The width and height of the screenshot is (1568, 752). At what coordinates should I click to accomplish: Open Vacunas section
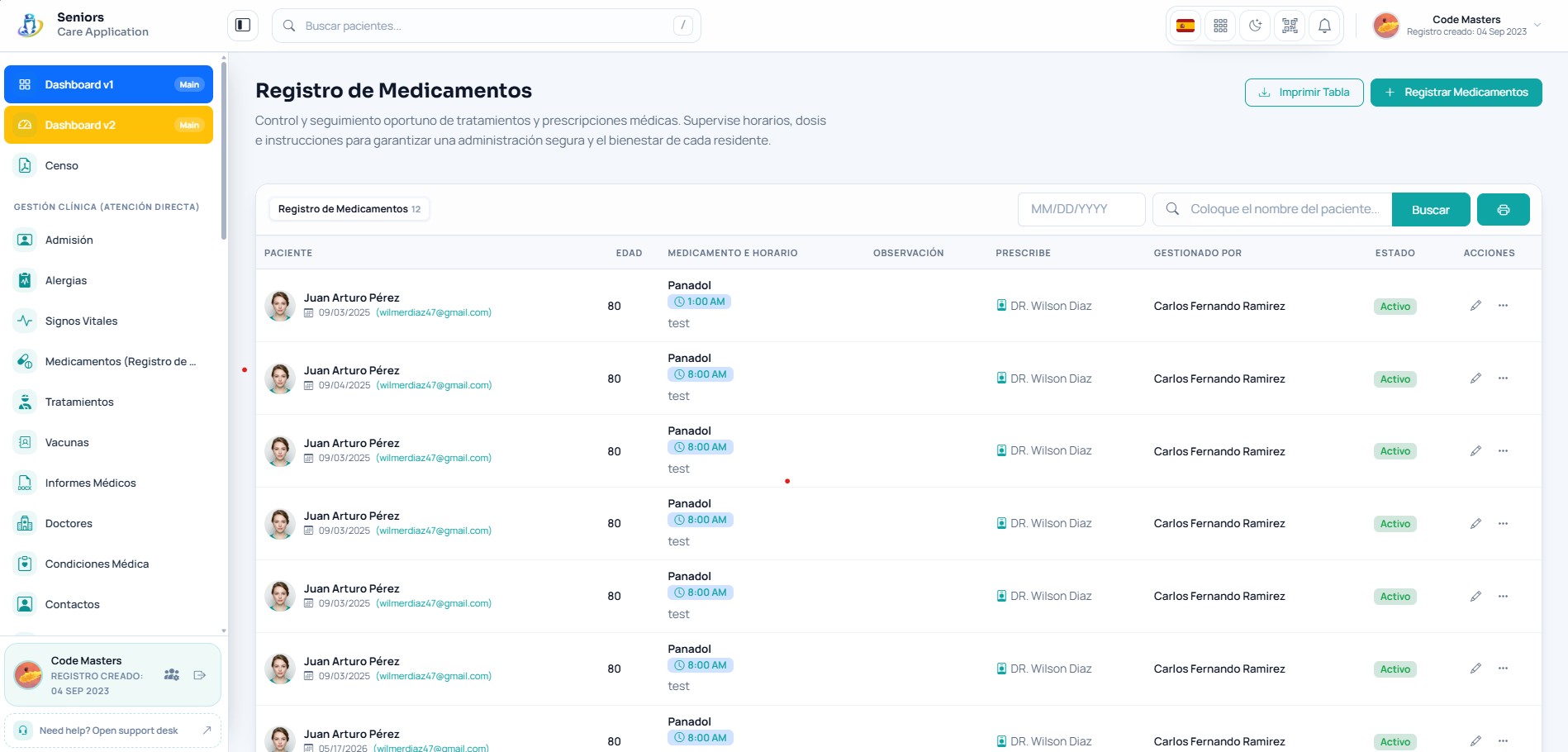[108, 442]
